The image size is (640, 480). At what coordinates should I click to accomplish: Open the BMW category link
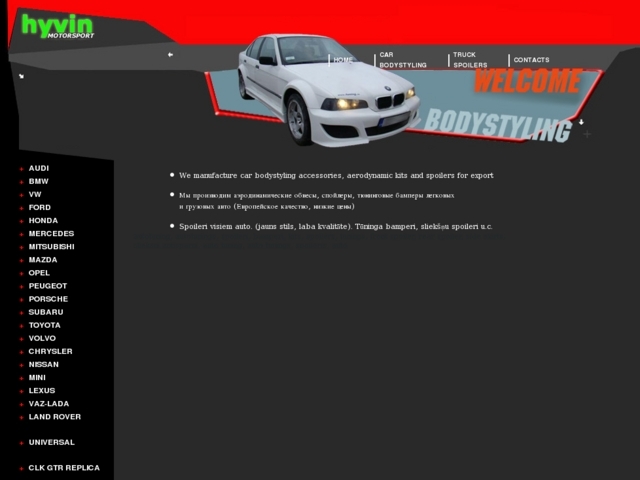[x=38, y=181]
